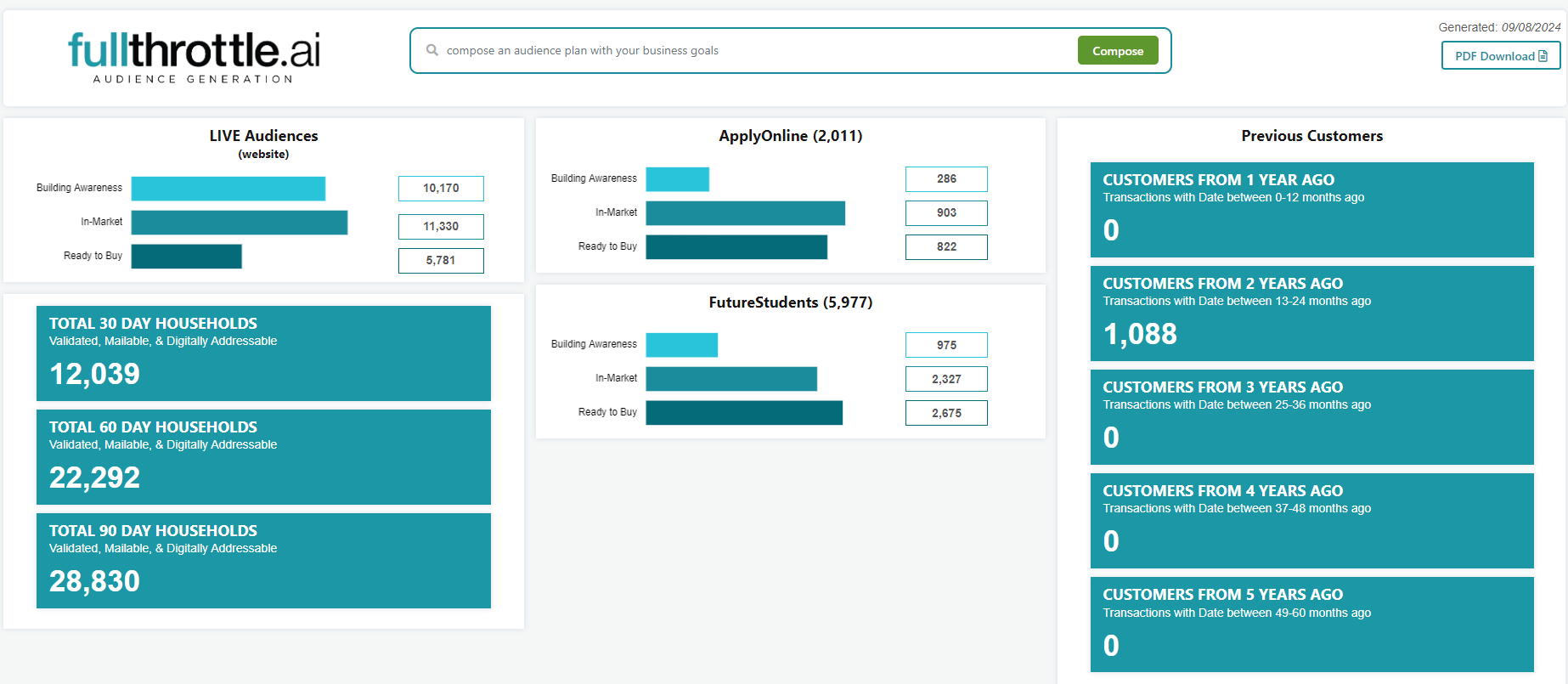The width and height of the screenshot is (1568, 684).
Task: Select Customers From 3 Years Ago card
Action: 1311,417
